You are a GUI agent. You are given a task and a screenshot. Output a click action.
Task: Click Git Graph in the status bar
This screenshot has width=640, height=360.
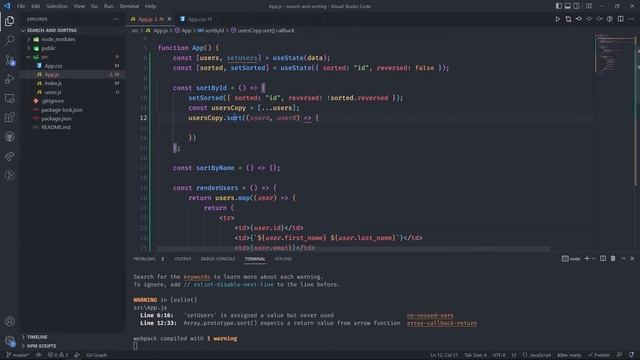pos(97,355)
